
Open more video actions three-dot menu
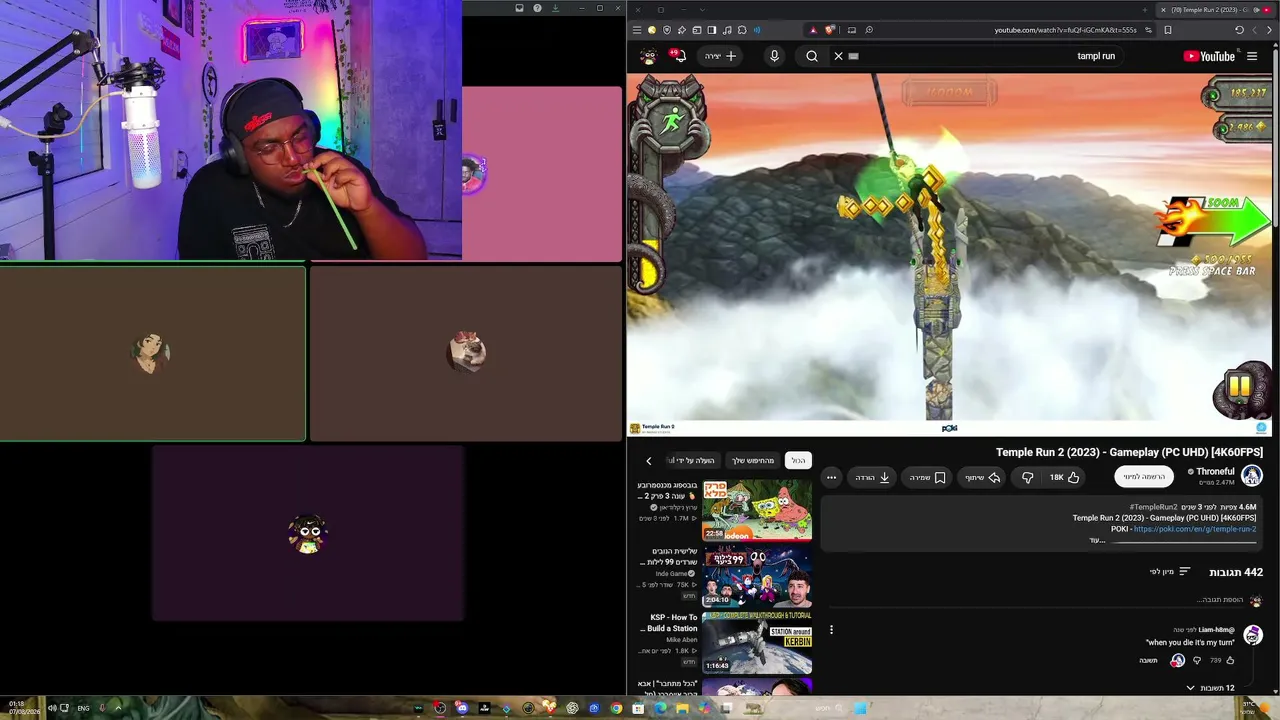click(831, 477)
